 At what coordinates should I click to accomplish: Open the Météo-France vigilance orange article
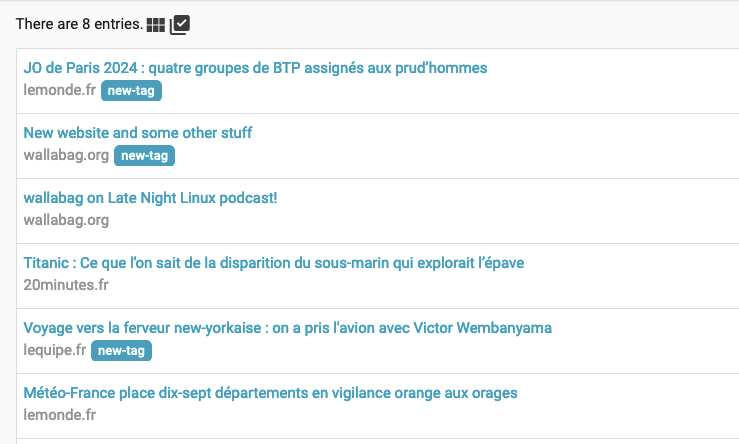coord(271,393)
